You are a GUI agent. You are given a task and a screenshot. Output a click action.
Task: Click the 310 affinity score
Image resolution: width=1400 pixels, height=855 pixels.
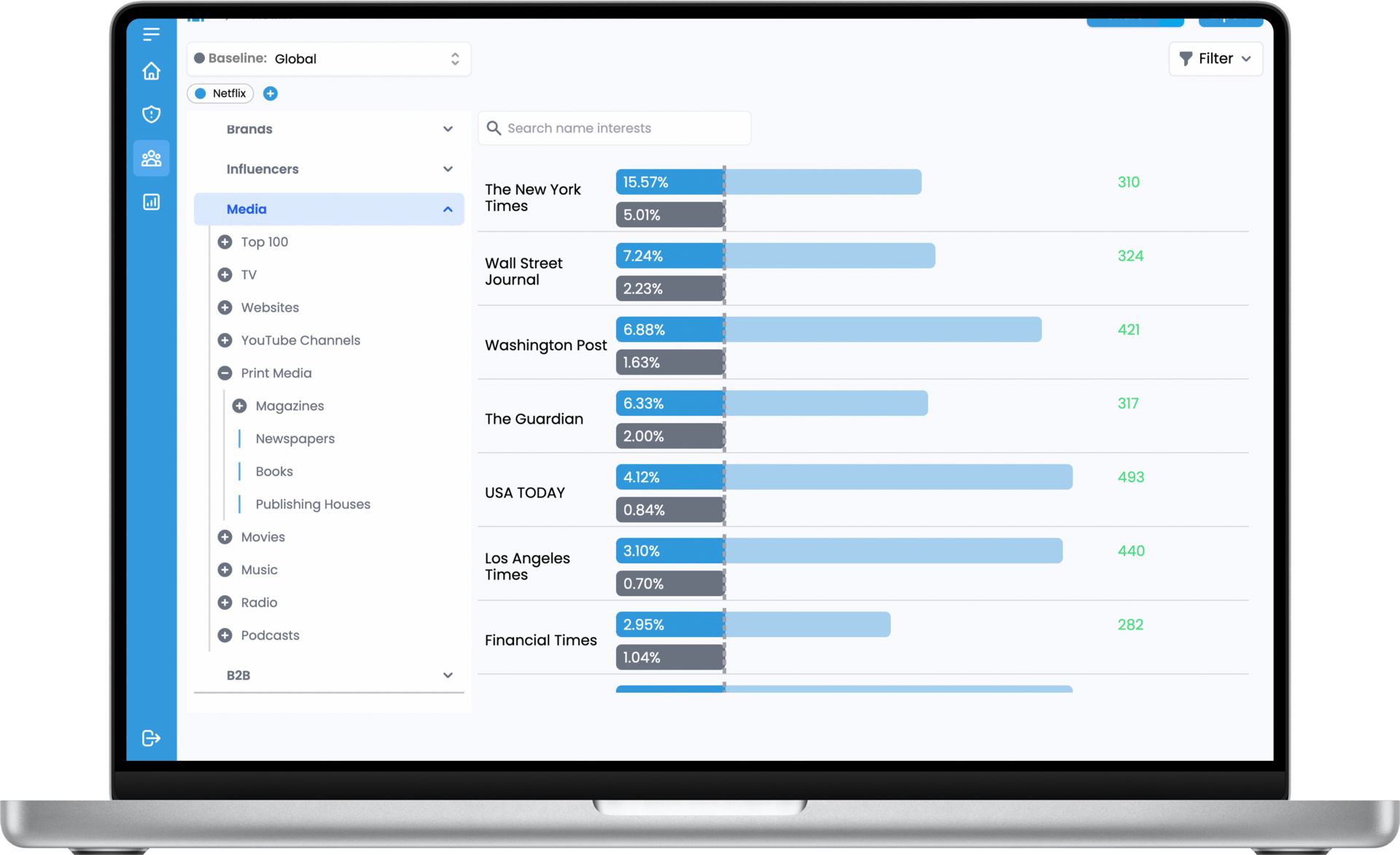click(x=1128, y=182)
